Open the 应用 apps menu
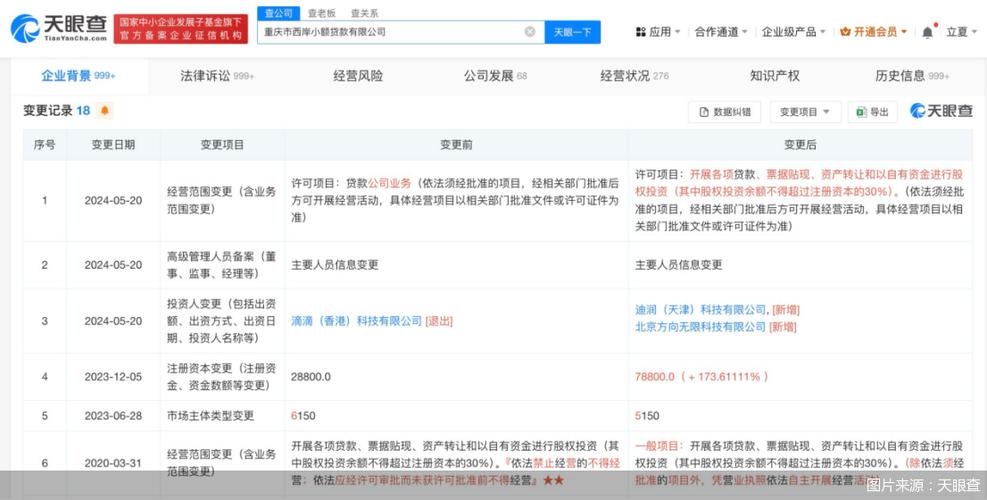Image resolution: width=987 pixels, height=500 pixels. pos(658,31)
